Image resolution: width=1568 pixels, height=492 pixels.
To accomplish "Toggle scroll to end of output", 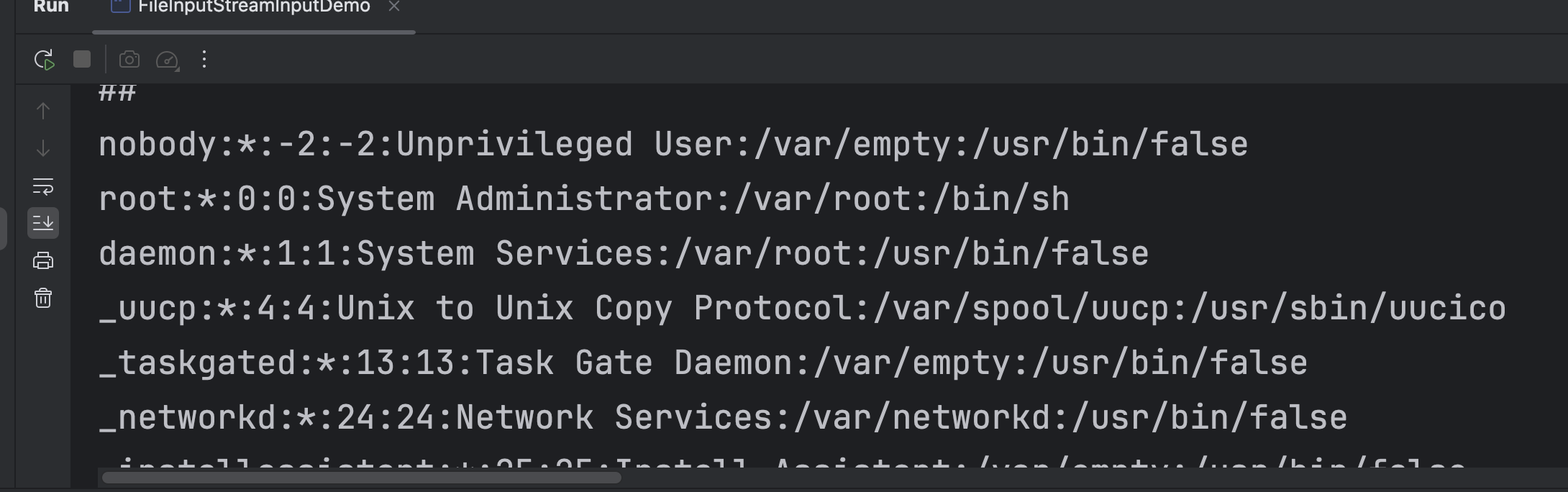I will point(43,223).
